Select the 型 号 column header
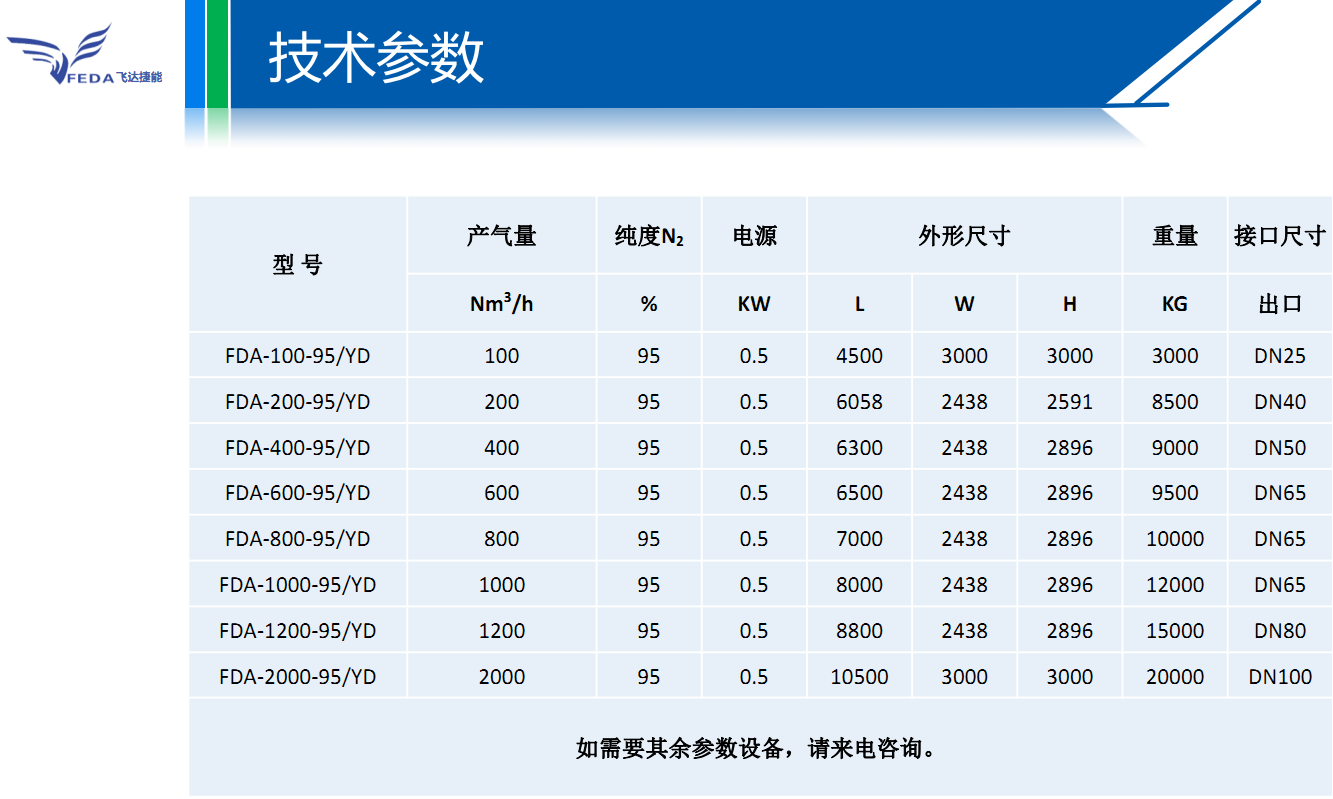1333x799 pixels. (x=298, y=265)
